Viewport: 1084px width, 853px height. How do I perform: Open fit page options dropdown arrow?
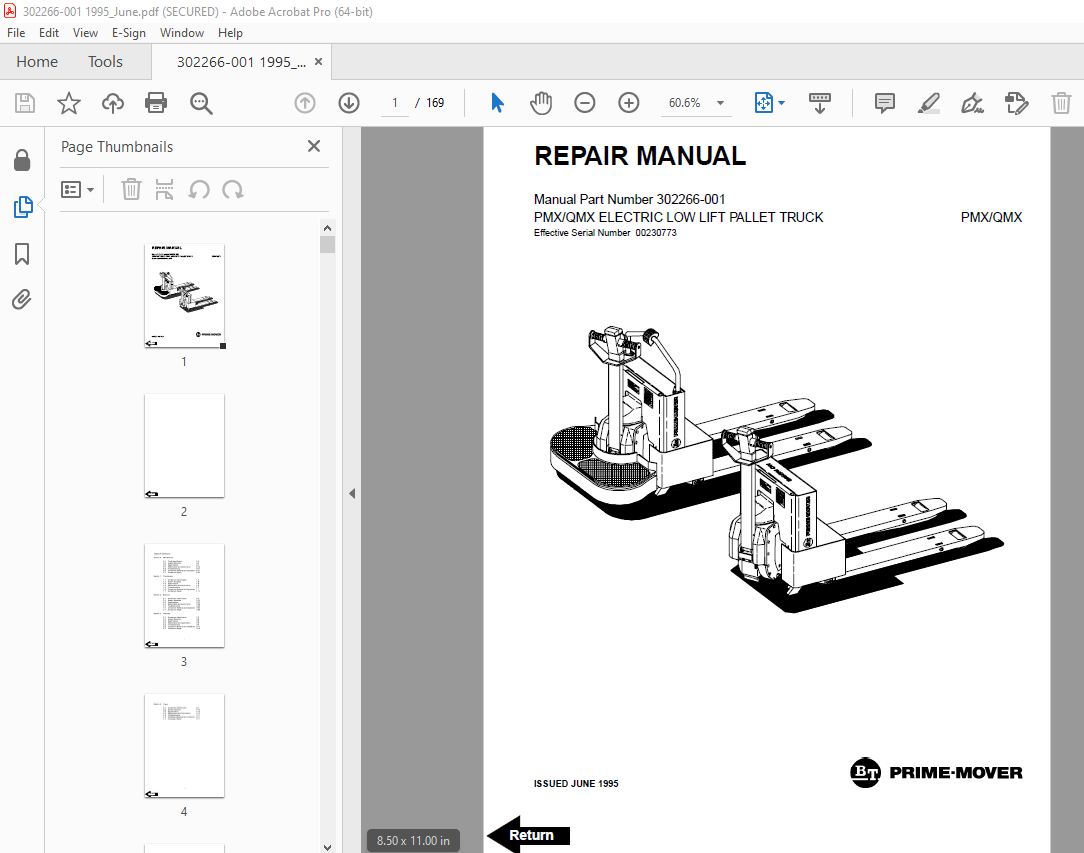coord(781,103)
